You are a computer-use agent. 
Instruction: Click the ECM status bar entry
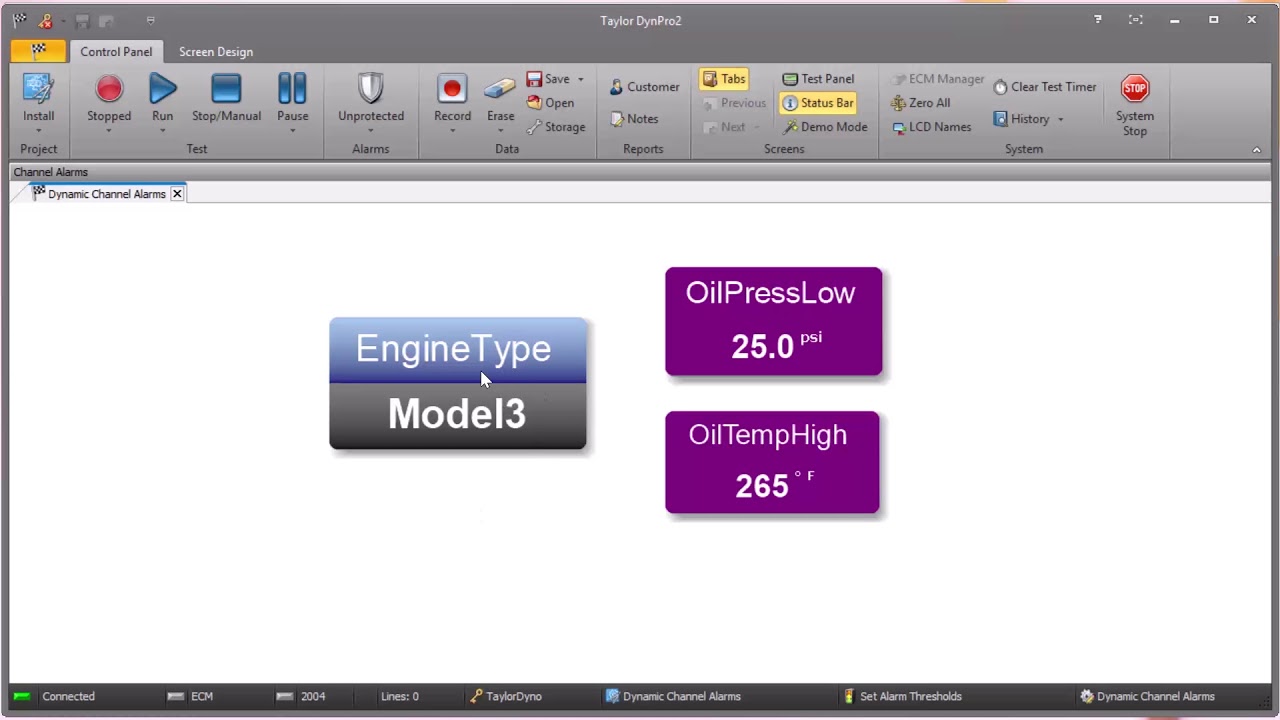point(190,696)
